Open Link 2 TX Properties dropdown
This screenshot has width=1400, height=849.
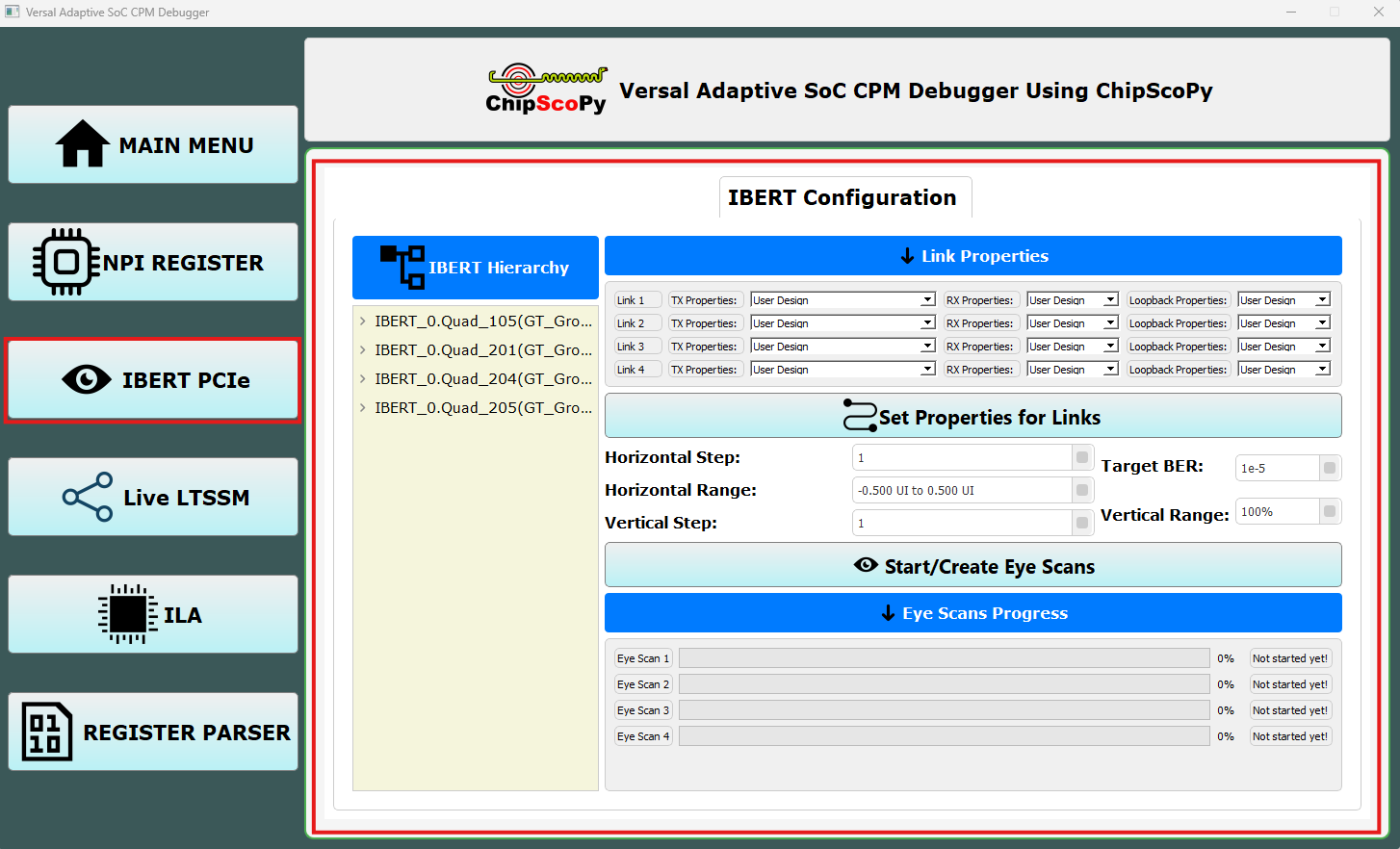click(843, 323)
